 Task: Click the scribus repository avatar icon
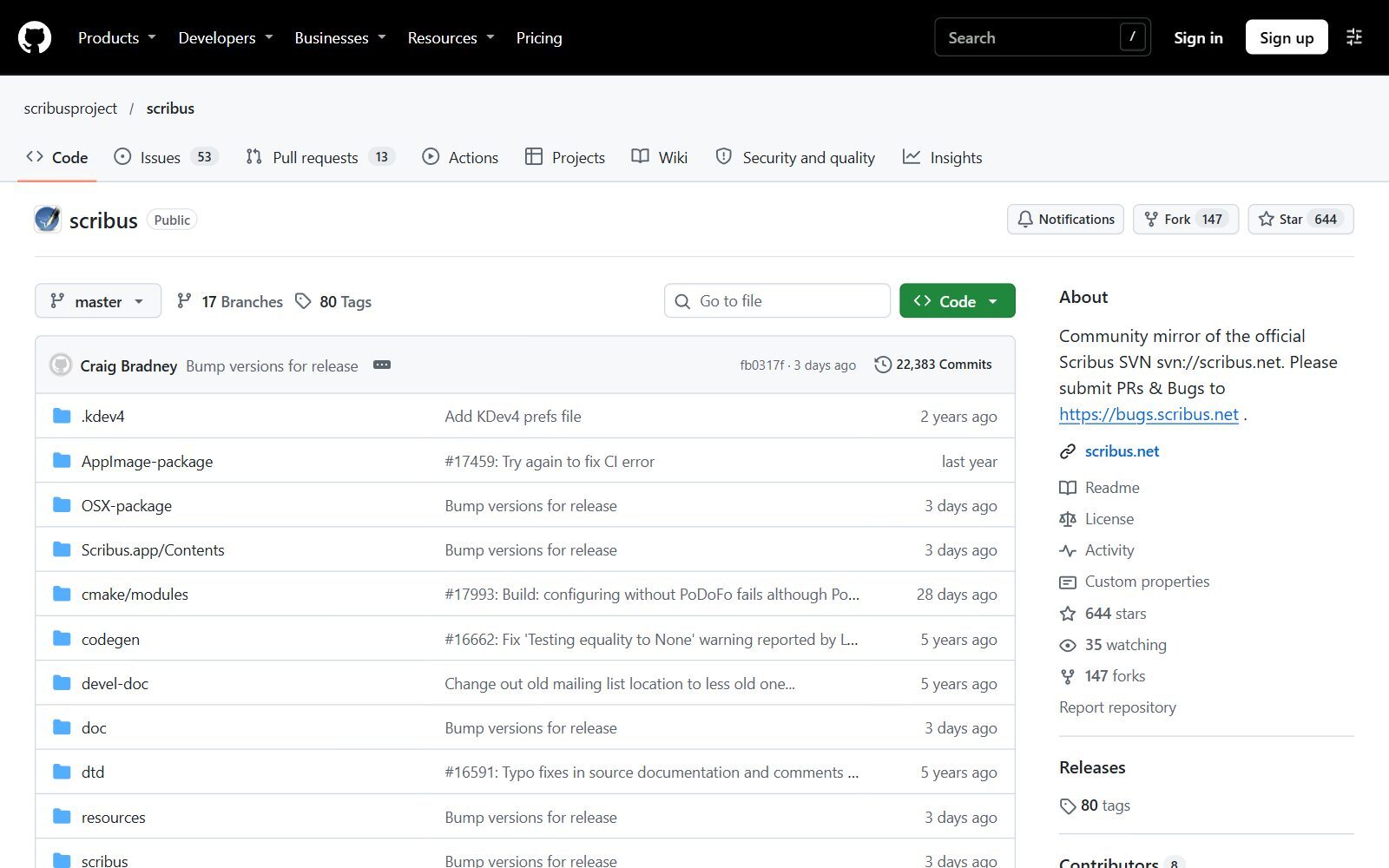(x=48, y=220)
